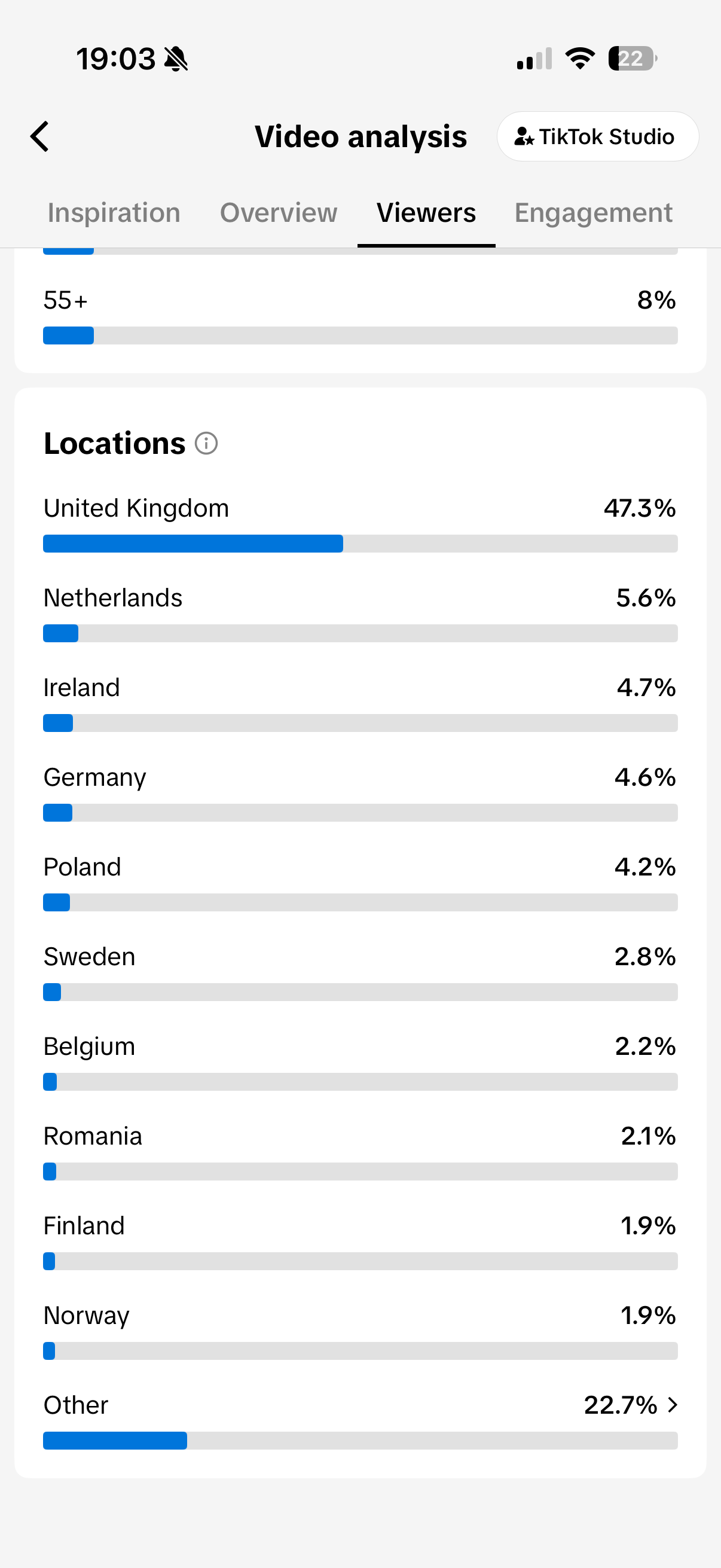The width and height of the screenshot is (721, 1568).
Task: Tap the muted bell icon in status bar
Action: coord(176,59)
